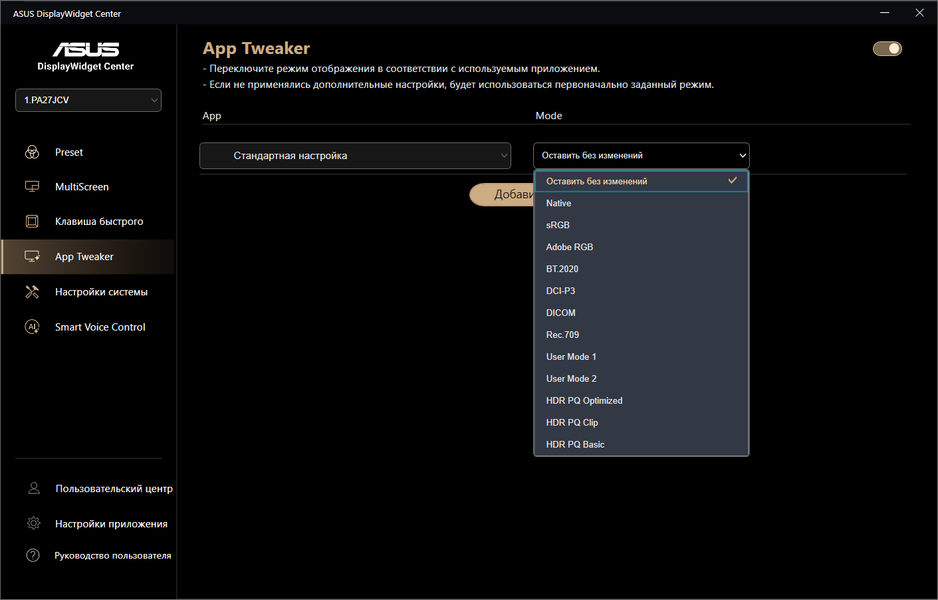Viewport: 938px width, 600px height.
Task: Toggle the App Tweaker enable switch
Action: (x=887, y=48)
